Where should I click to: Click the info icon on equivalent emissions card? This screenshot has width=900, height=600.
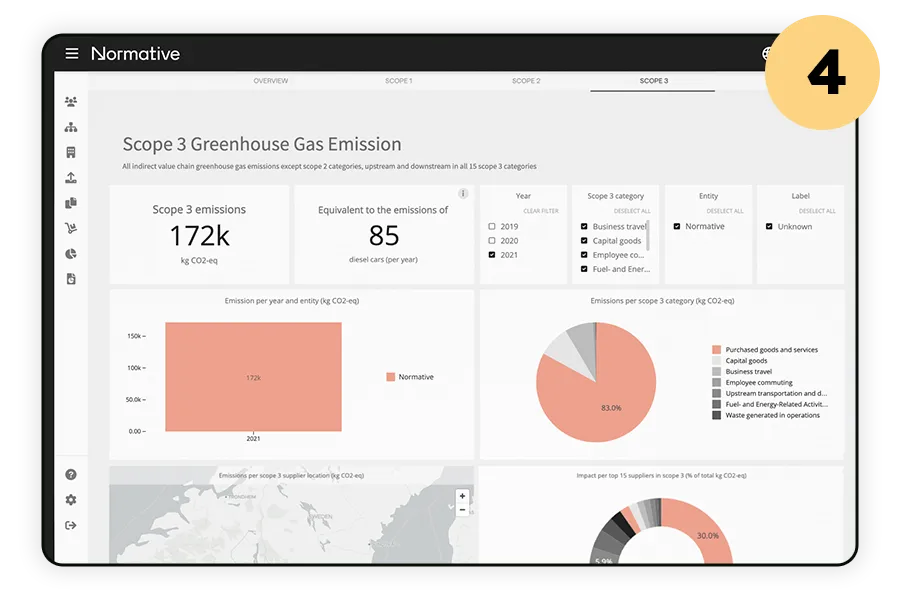pyautogui.click(x=463, y=193)
